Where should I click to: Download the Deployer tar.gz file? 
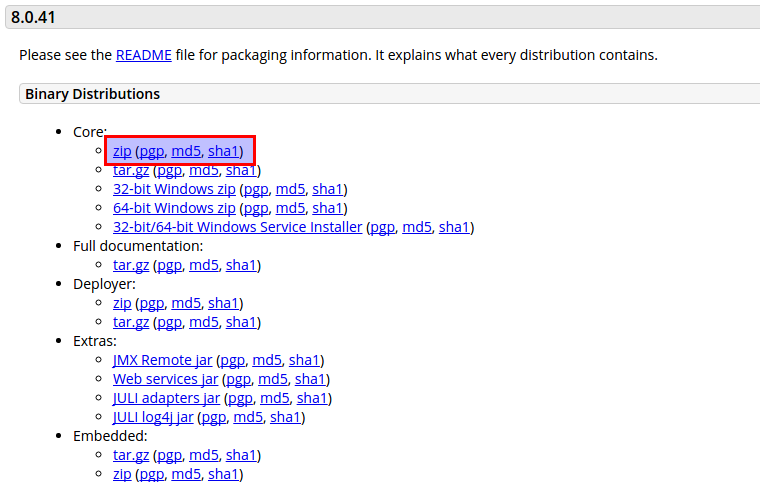click(131, 322)
